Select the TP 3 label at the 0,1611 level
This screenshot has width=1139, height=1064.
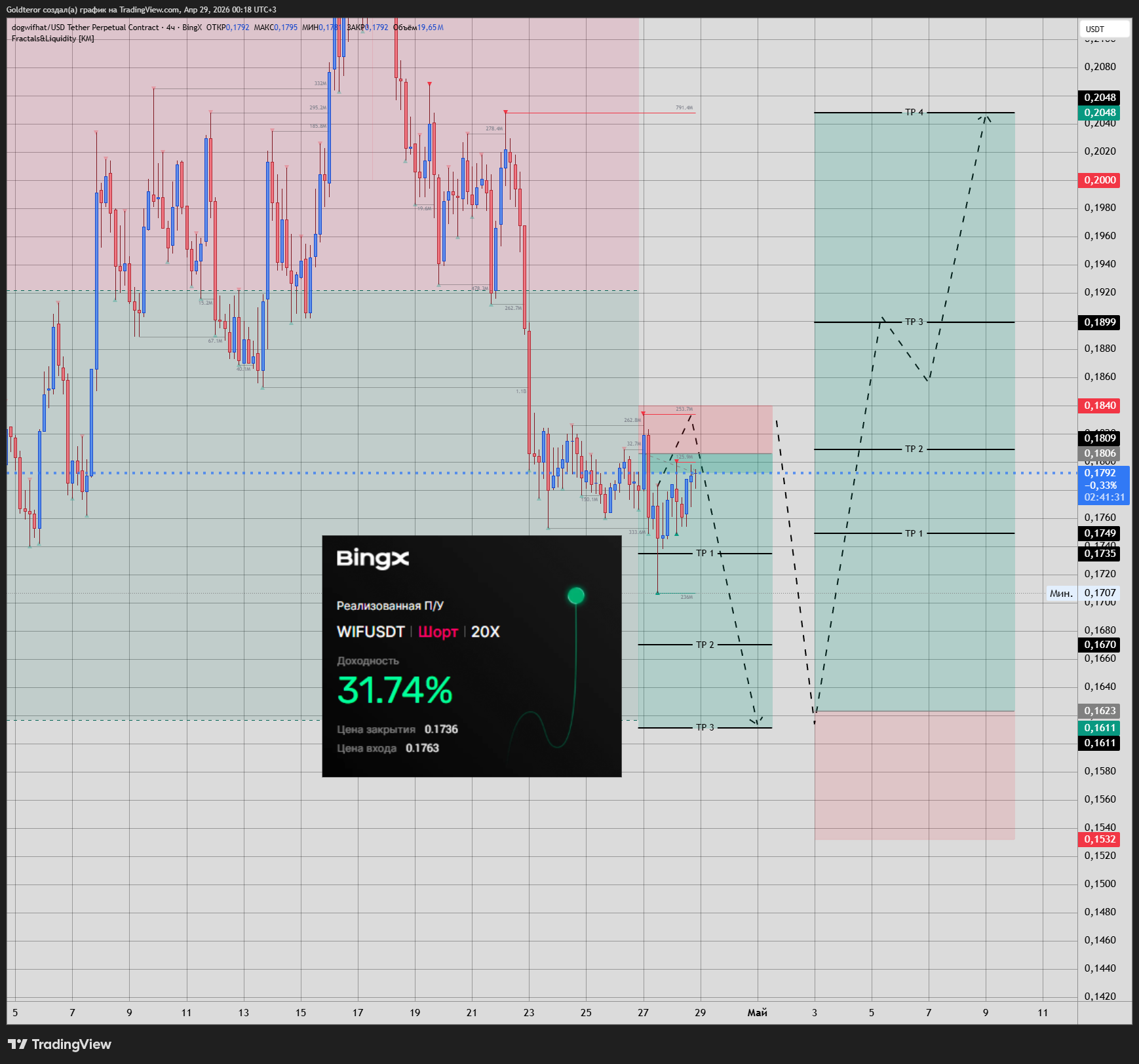705,728
